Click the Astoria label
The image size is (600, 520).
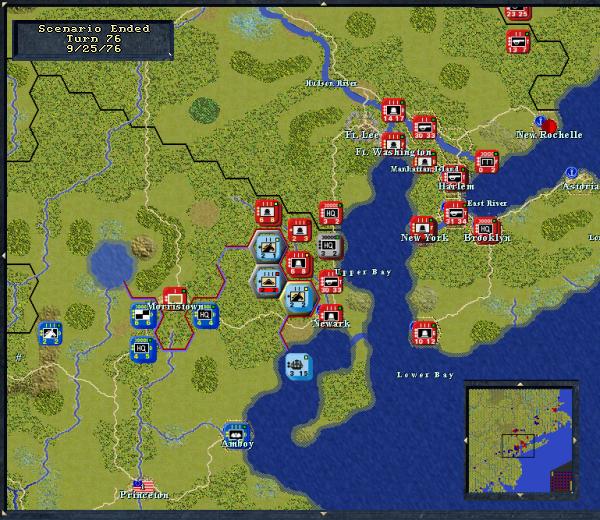point(580,186)
